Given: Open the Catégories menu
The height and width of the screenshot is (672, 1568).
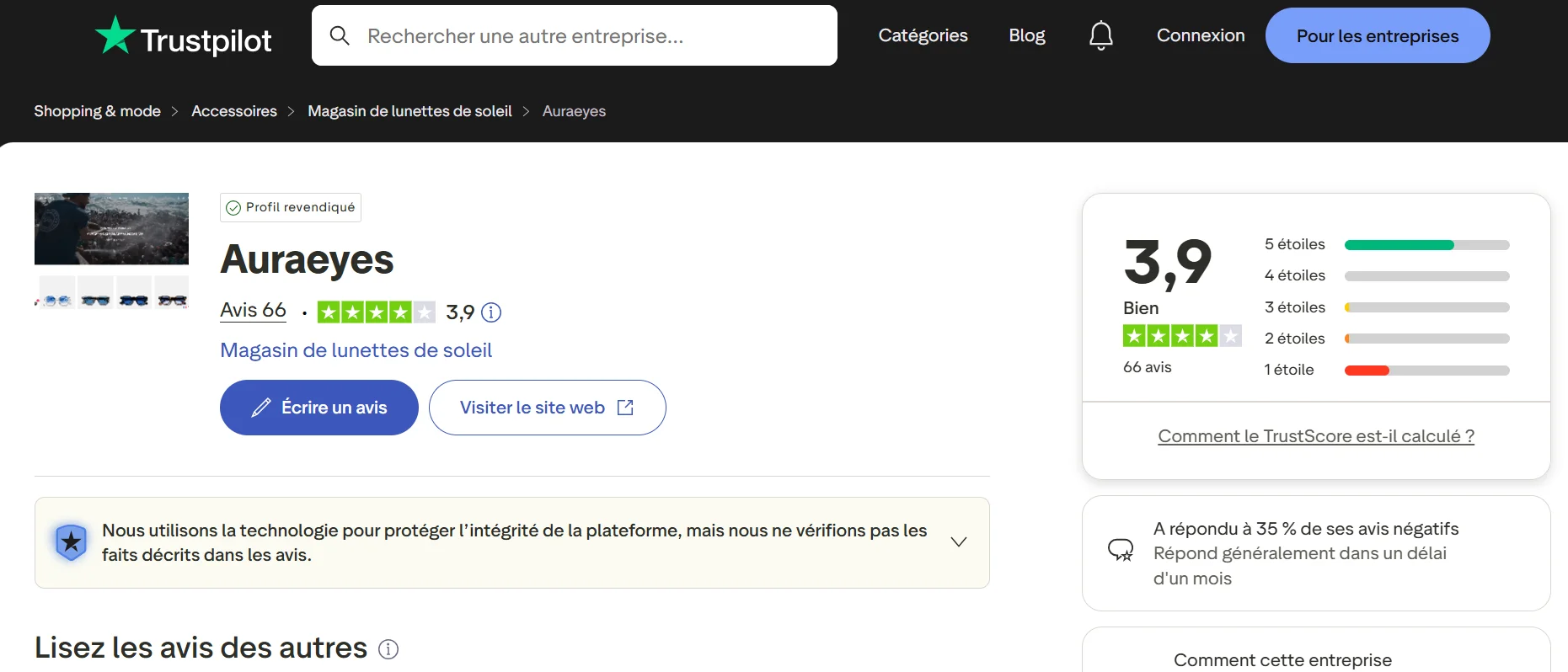Looking at the screenshot, I should [923, 35].
